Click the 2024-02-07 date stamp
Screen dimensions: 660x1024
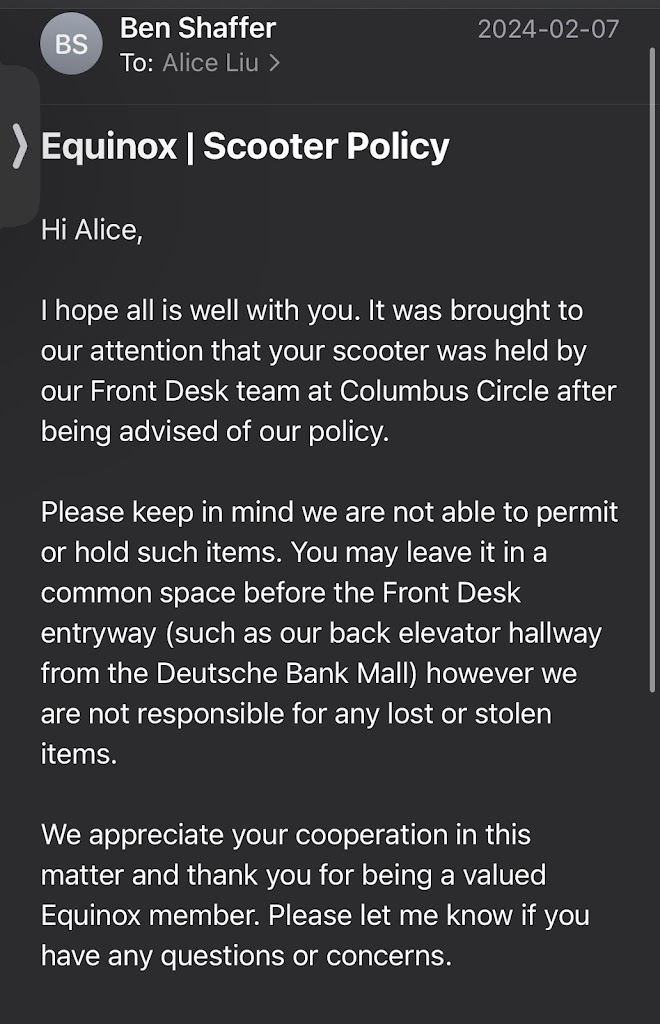click(548, 29)
